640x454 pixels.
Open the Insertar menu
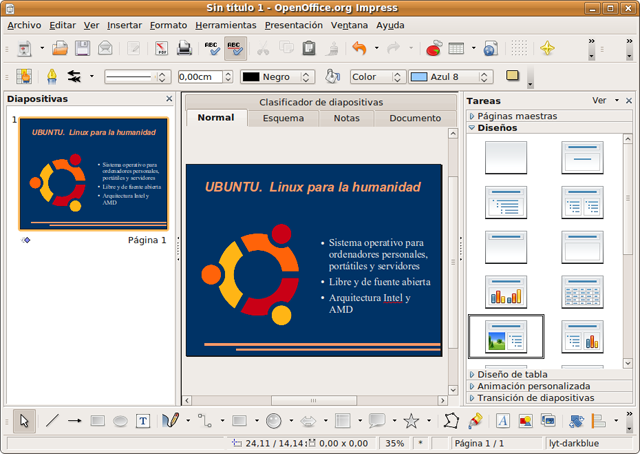pos(124,24)
